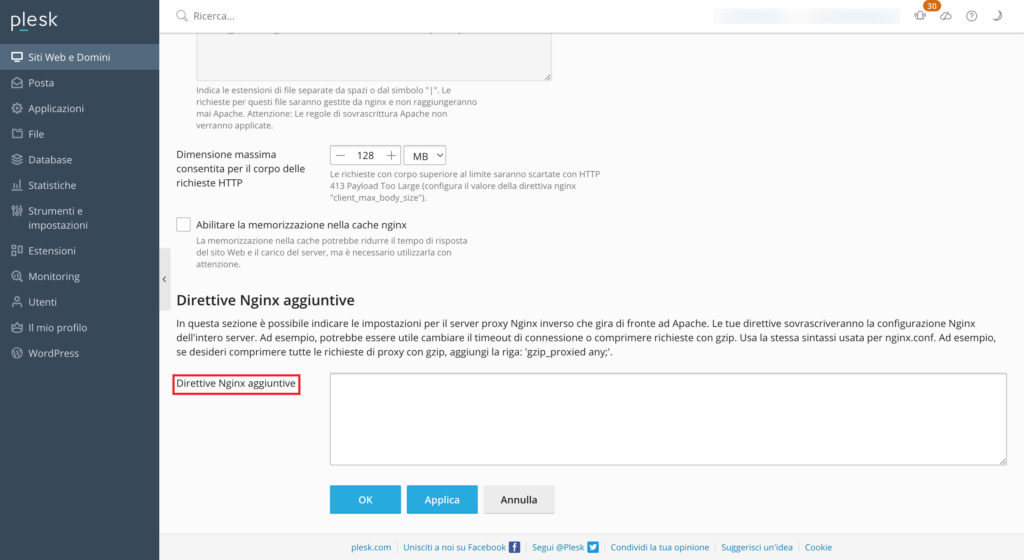Click the File folder icon in sidebar
The height and width of the screenshot is (560, 1024).
pyautogui.click(x=17, y=134)
